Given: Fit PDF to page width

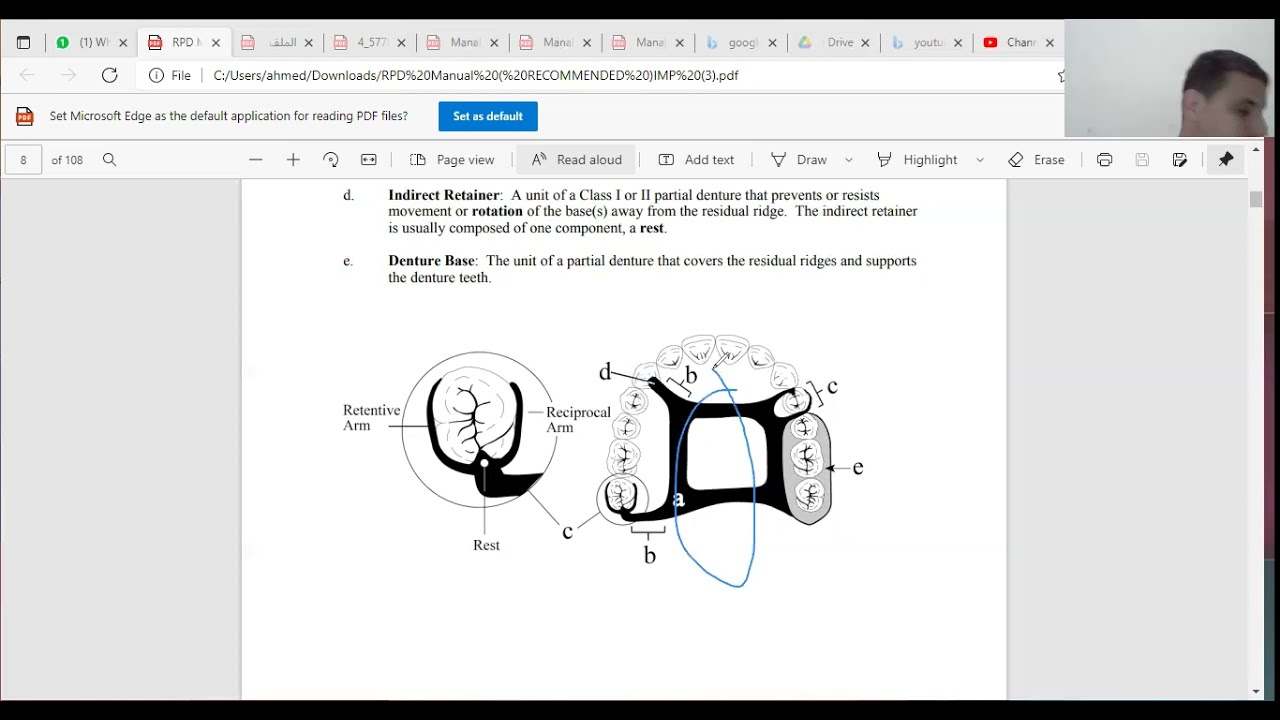Looking at the screenshot, I should point(369,160).
